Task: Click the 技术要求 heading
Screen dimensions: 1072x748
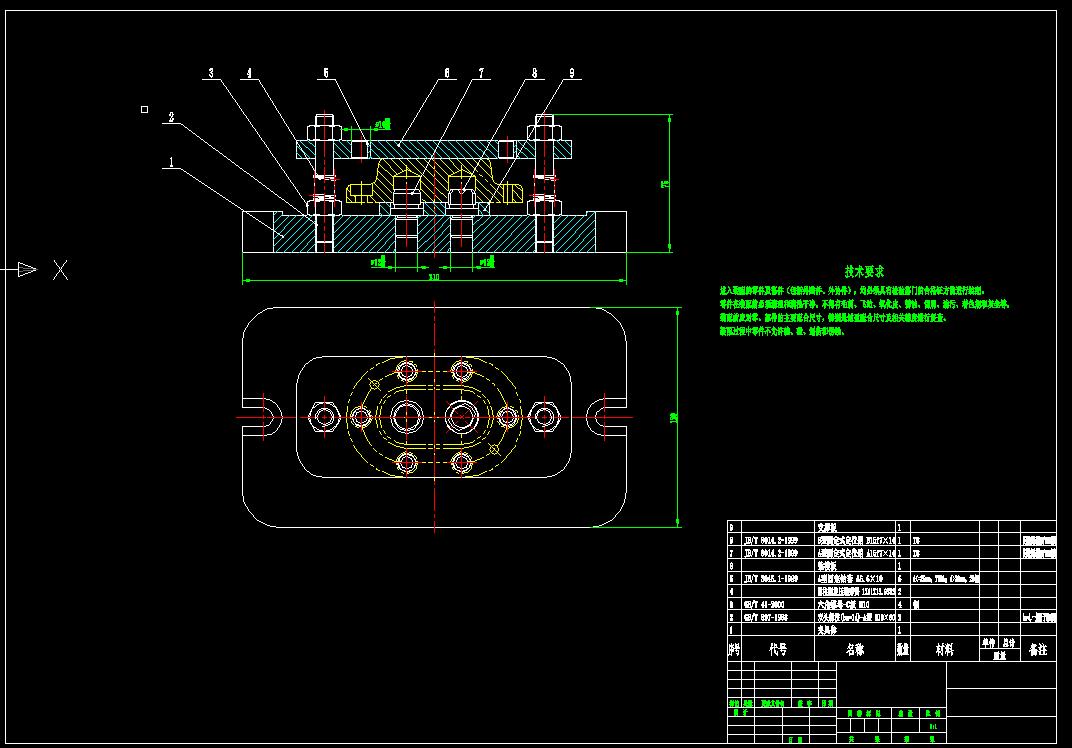Action: pos(864,271)
